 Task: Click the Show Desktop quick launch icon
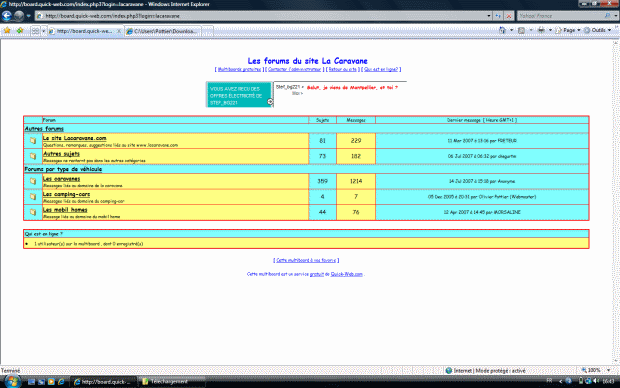31,382
